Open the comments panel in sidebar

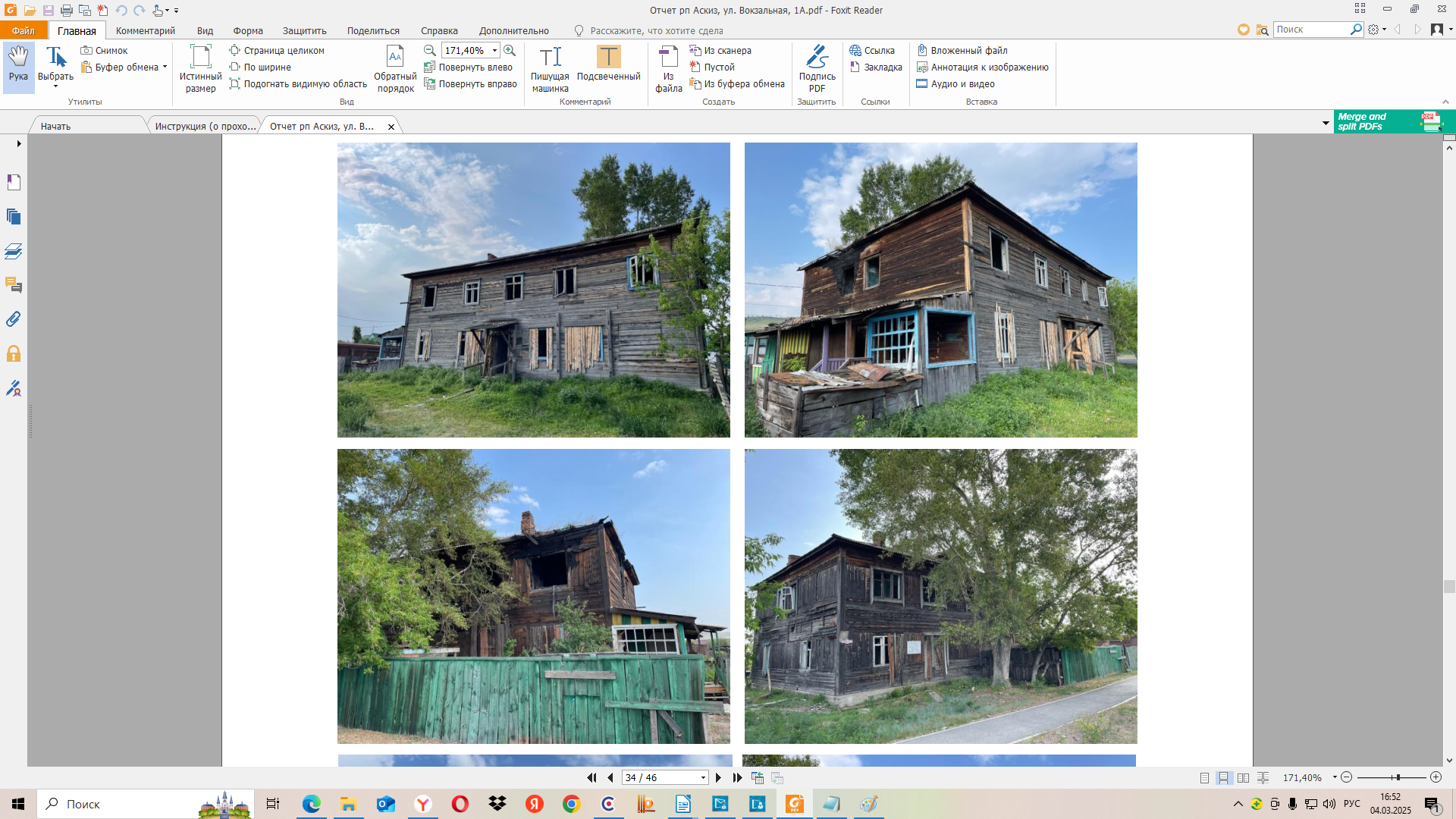point(14,285)
